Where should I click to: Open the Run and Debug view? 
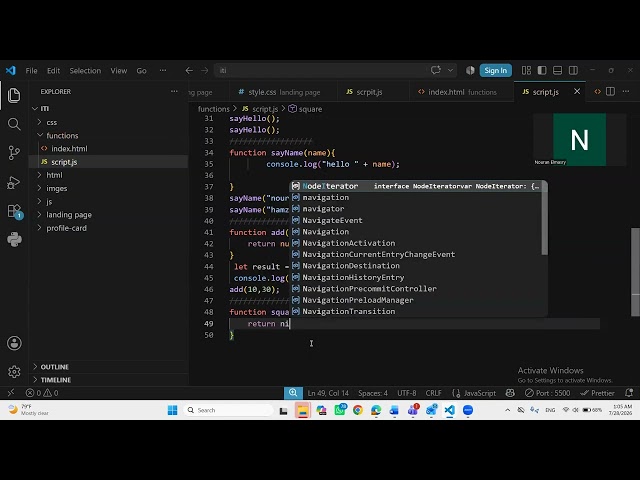[x=14, y=182]
